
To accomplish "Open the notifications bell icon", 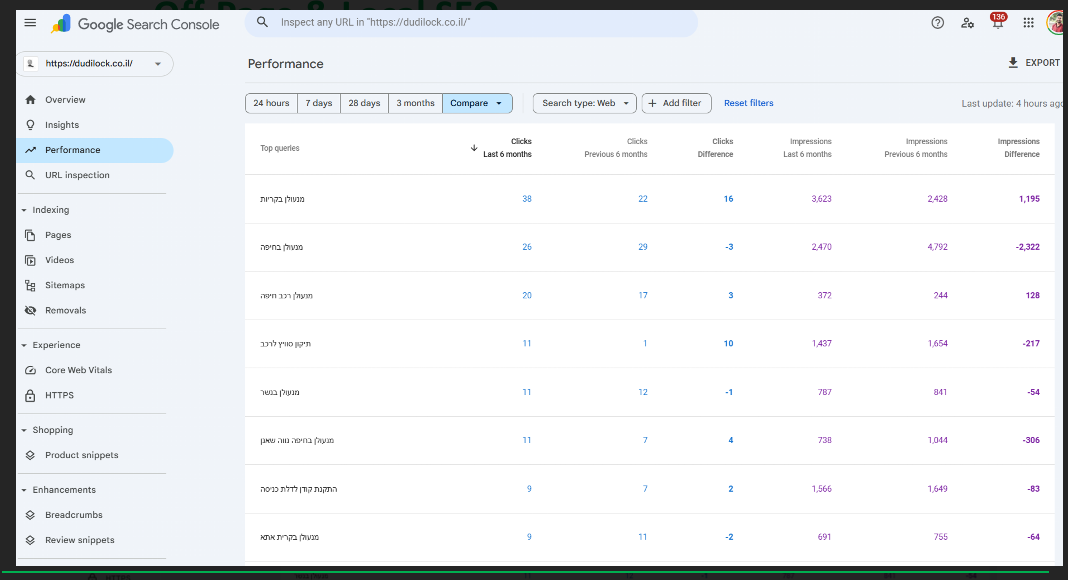I will click(997, 24).
